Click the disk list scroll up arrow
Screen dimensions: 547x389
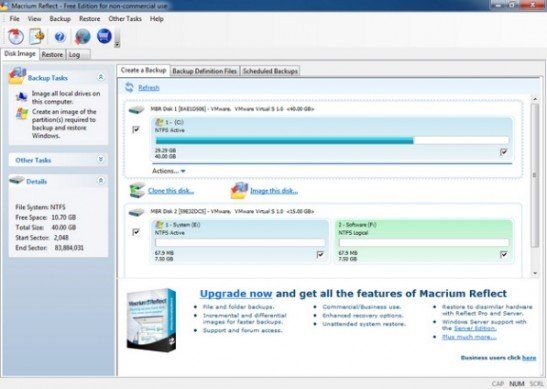[x=535, y=99]
